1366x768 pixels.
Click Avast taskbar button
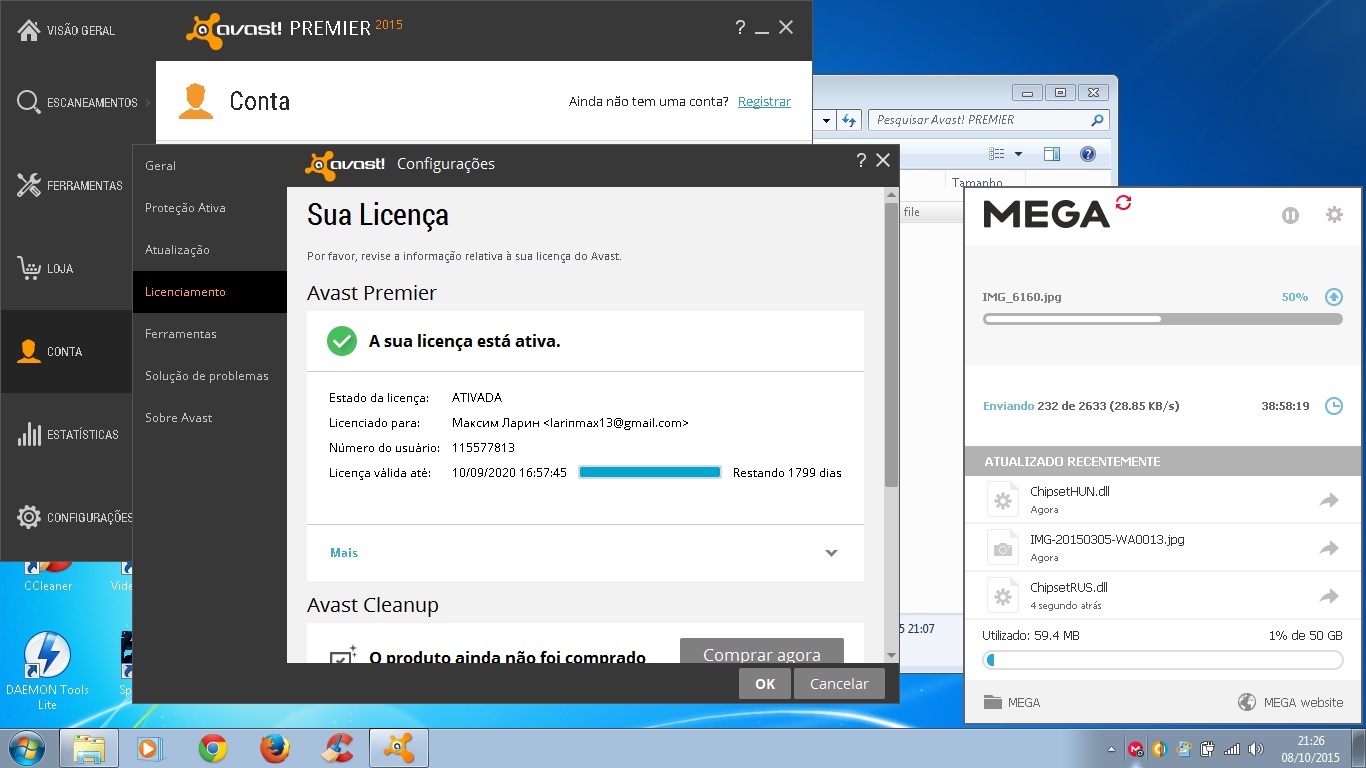click(400, 748)
